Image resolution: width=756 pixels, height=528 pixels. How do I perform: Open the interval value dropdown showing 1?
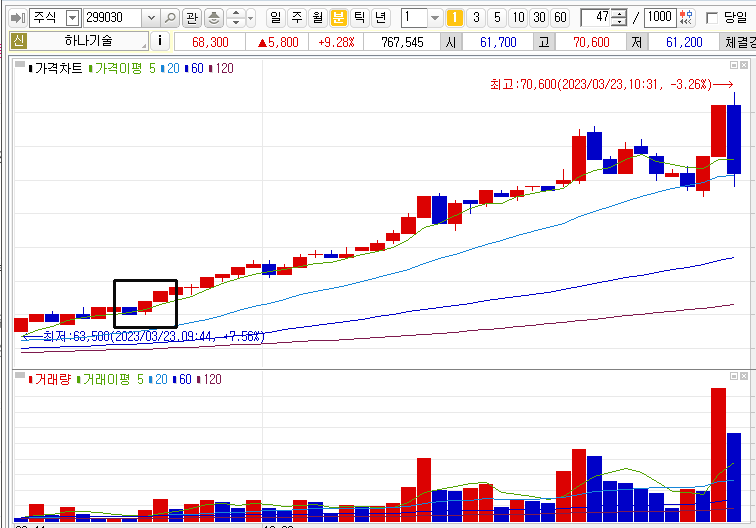click(x=434, y=18)
